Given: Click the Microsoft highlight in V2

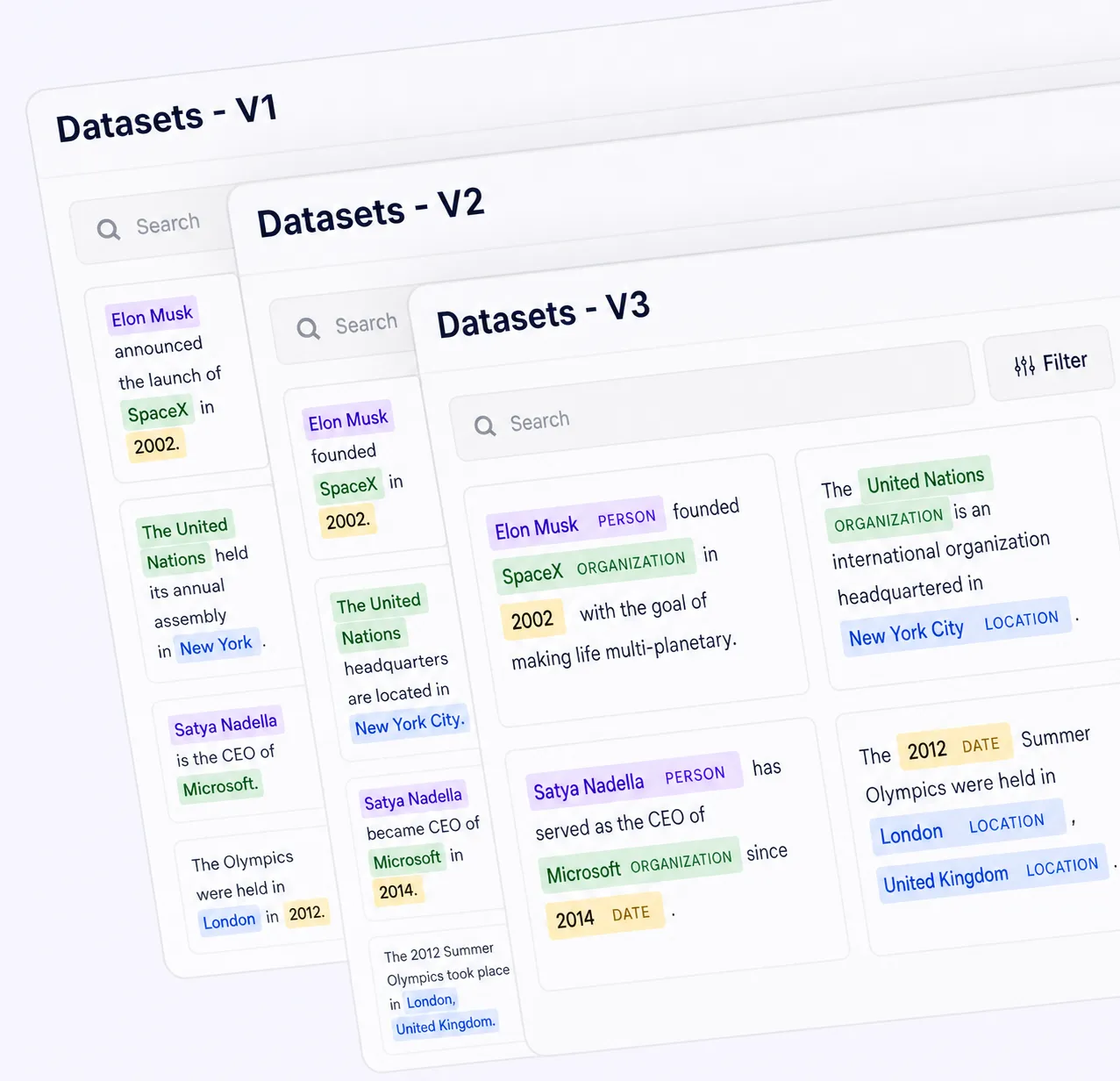Looking at the screenshot, I should click(x=407, y=860).
